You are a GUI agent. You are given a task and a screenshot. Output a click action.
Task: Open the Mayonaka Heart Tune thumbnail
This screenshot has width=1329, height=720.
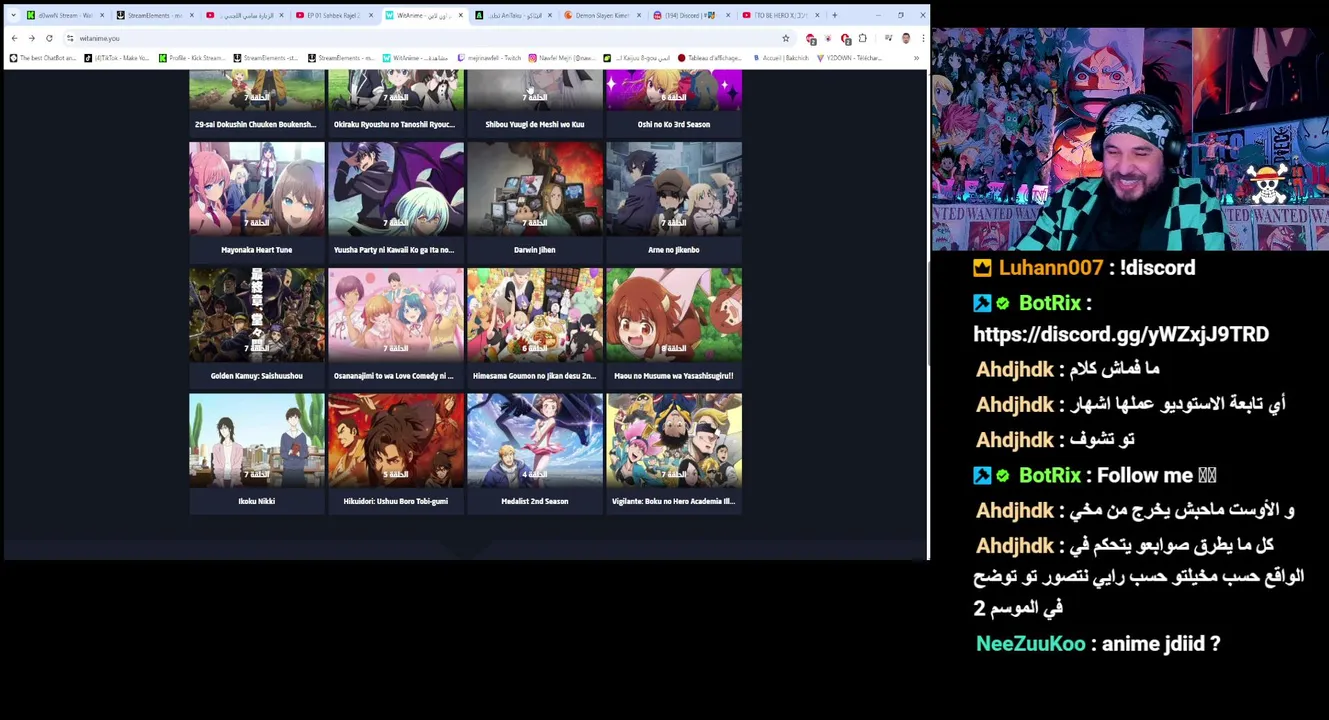coord(257,188)
